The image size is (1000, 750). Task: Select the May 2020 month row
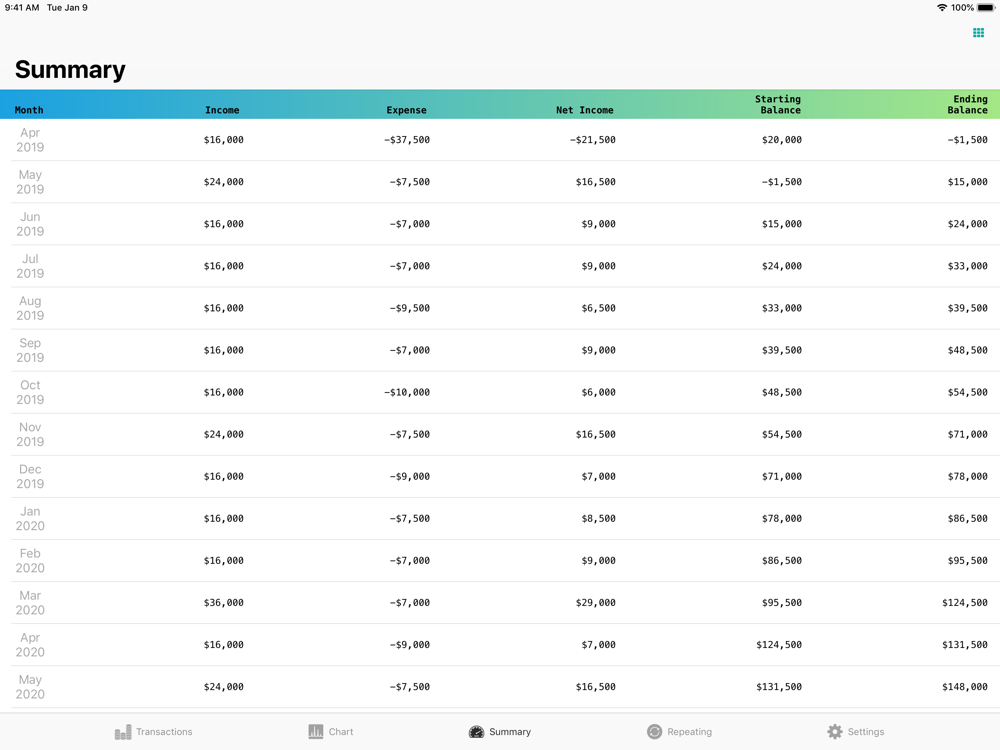tap(500, 687)
